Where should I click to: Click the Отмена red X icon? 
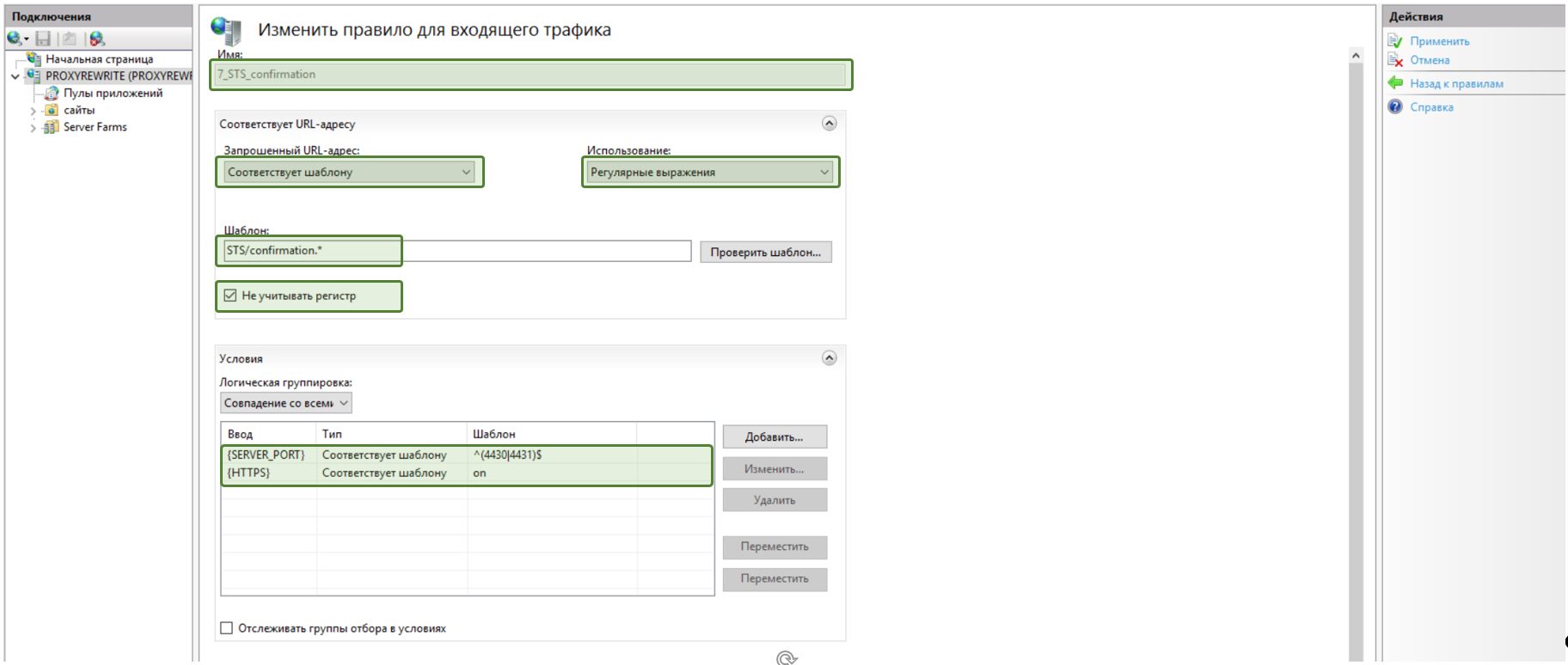click(1395, 60)
